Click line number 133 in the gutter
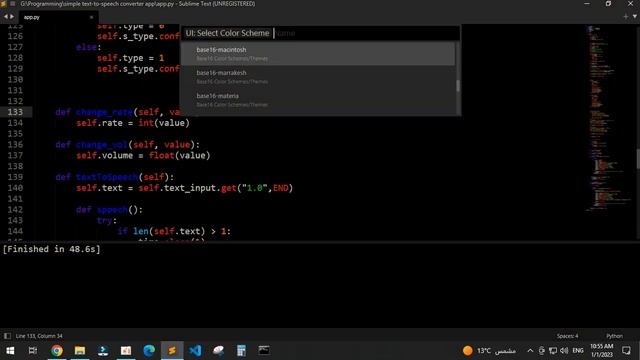Image resolution: width=640 pixels, height=360 pixels. 15,112
